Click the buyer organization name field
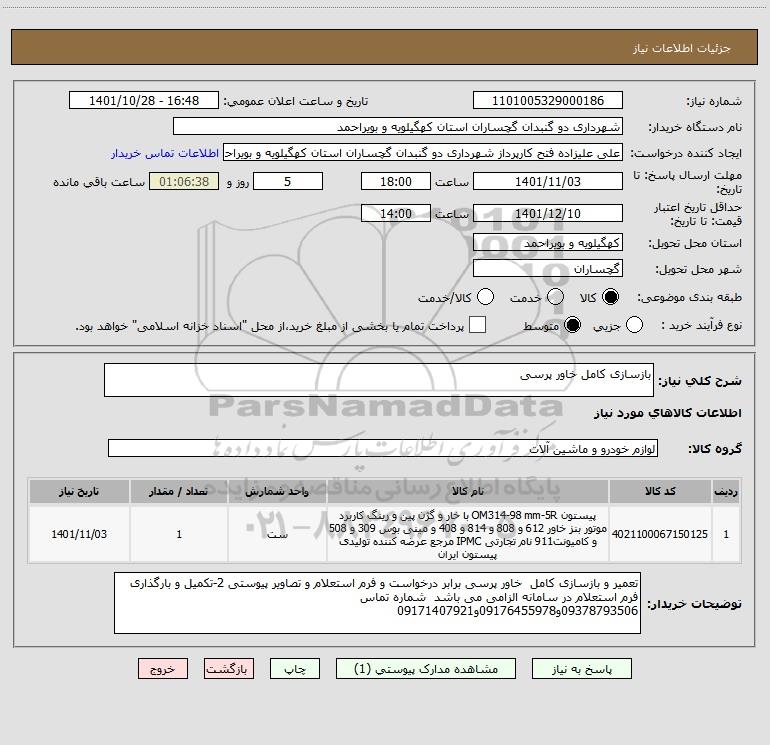The height and width of the screenshot is (745, 770). click(x=398, y=127)
